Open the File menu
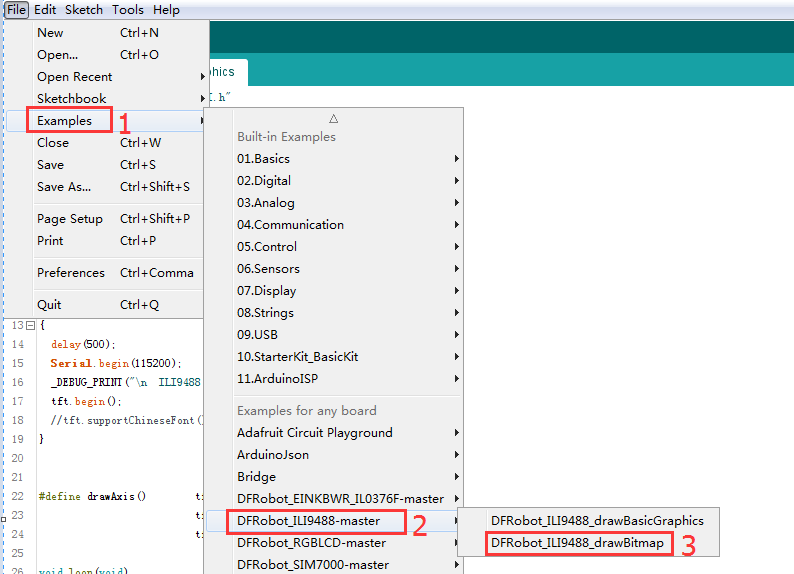The width and height of the screenshot is (794, 574). pyautogui.click(x=16, y=10)
